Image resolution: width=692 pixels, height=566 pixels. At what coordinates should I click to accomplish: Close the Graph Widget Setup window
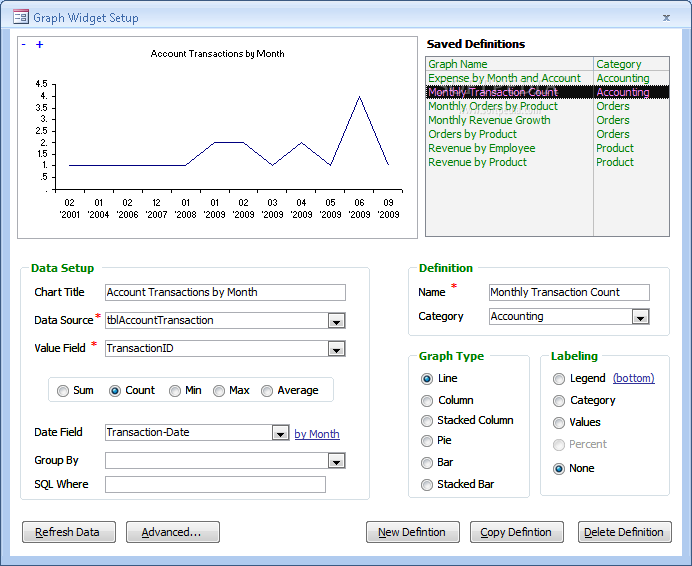(x=666, y=18)
